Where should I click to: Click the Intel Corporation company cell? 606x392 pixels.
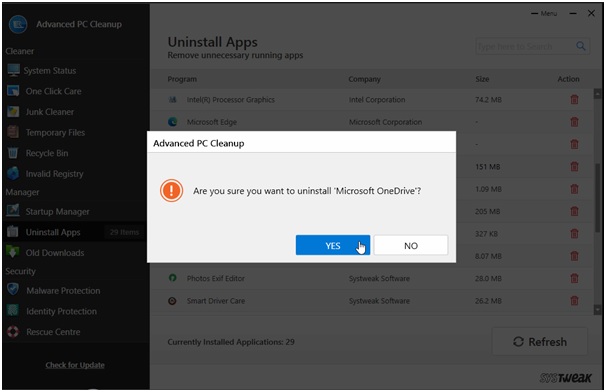click(x=377, y=100)
